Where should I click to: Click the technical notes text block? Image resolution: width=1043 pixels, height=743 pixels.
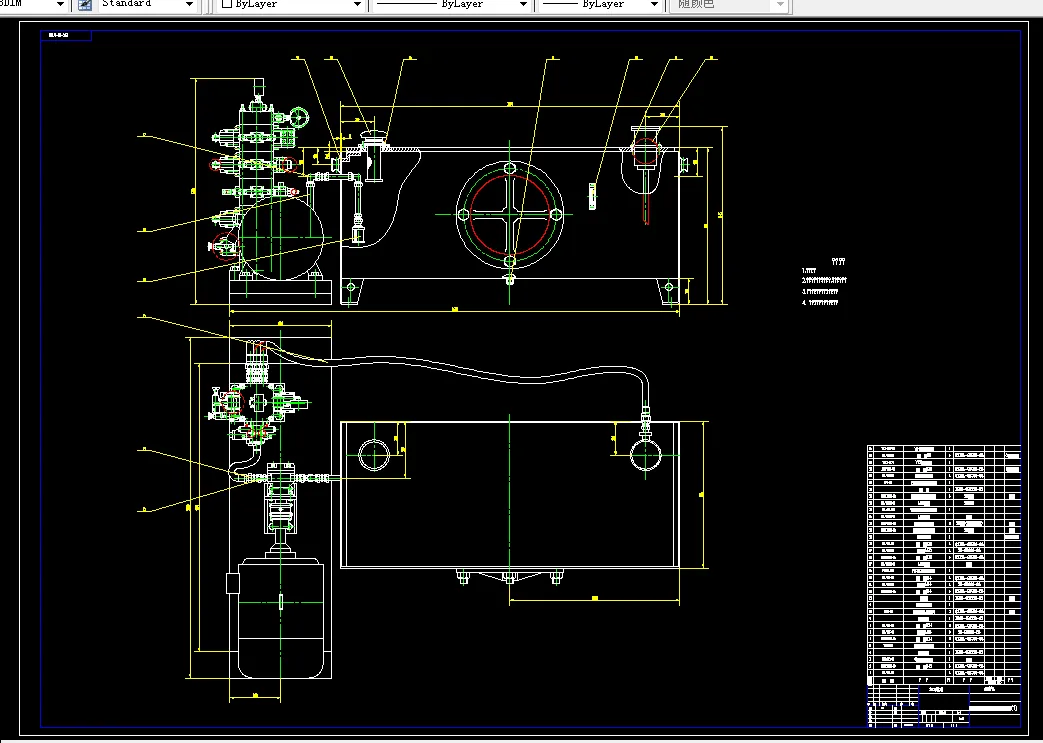tap(824, 283)
